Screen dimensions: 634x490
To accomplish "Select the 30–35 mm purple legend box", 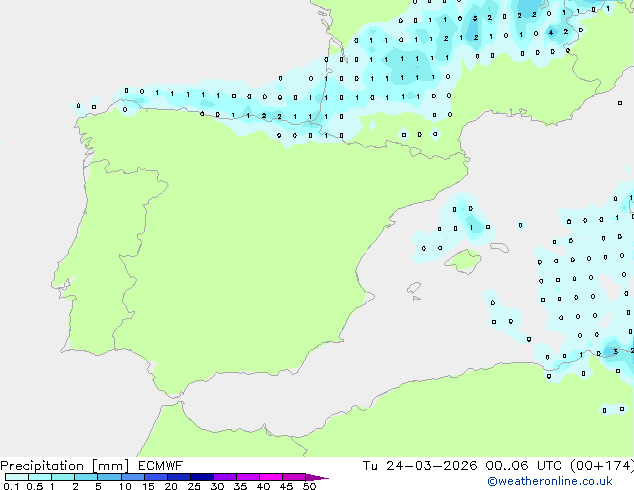I will point(224,477).
